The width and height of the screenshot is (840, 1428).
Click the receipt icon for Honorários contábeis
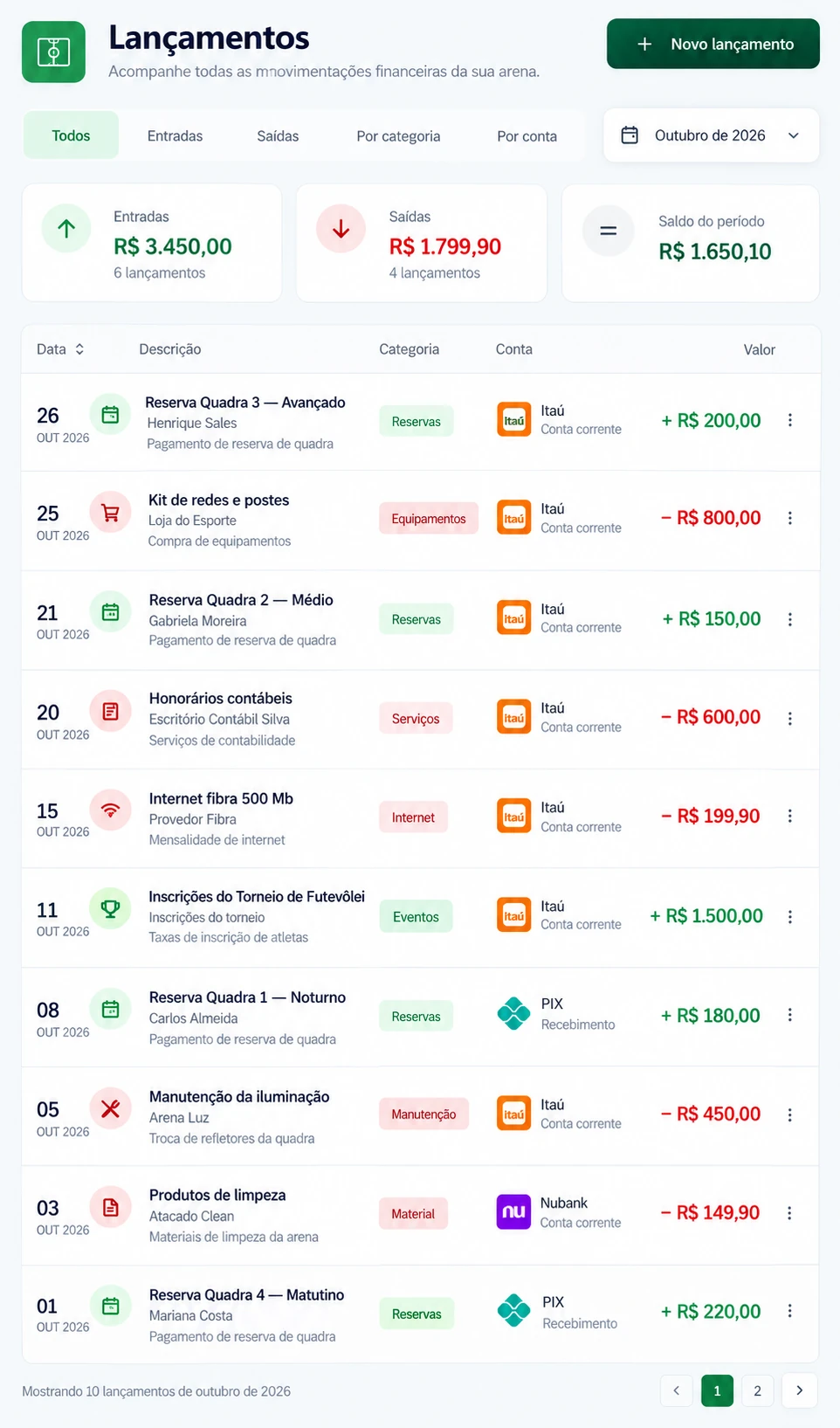point(110,711)
